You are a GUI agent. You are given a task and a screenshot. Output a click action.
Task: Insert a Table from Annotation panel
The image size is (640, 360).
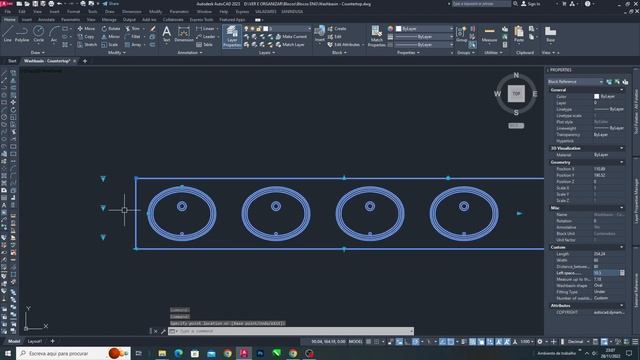[204, 44]
